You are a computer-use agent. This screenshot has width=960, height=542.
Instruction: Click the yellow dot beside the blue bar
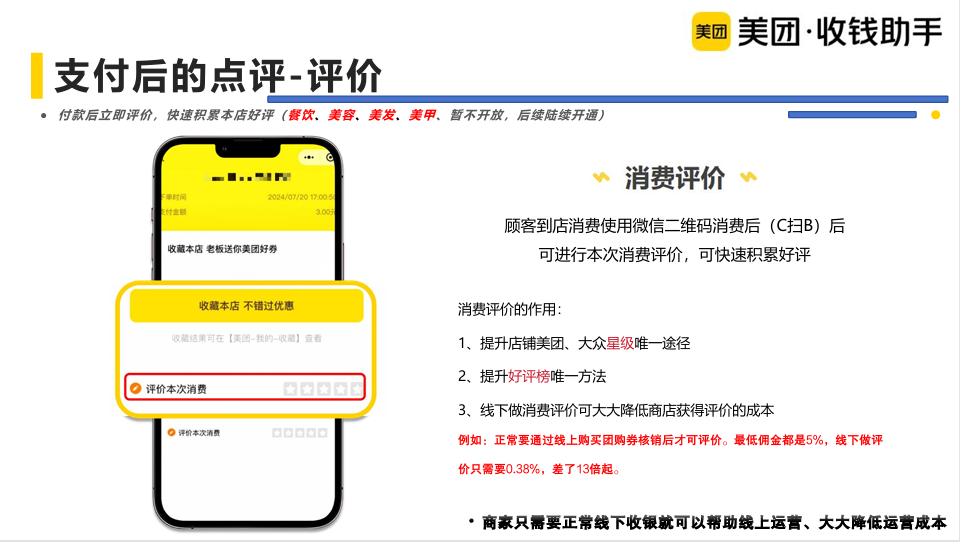click(936, 115)
